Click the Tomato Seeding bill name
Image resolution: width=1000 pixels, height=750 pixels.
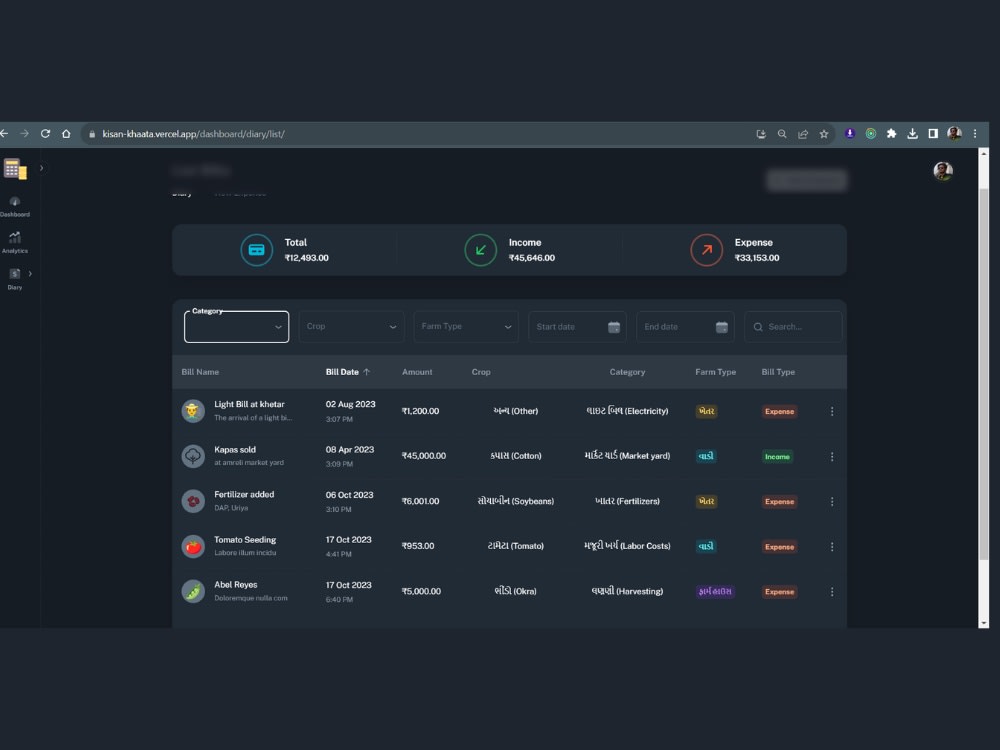click(245, 540)
